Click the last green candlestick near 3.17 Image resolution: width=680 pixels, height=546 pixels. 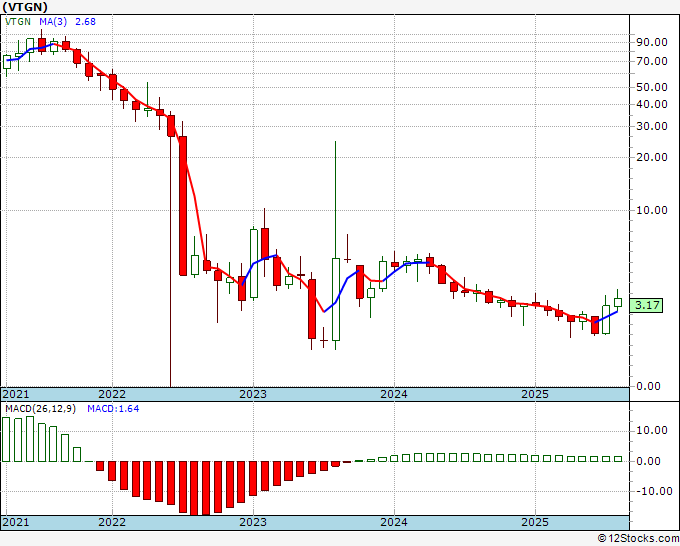coord(618,302)
